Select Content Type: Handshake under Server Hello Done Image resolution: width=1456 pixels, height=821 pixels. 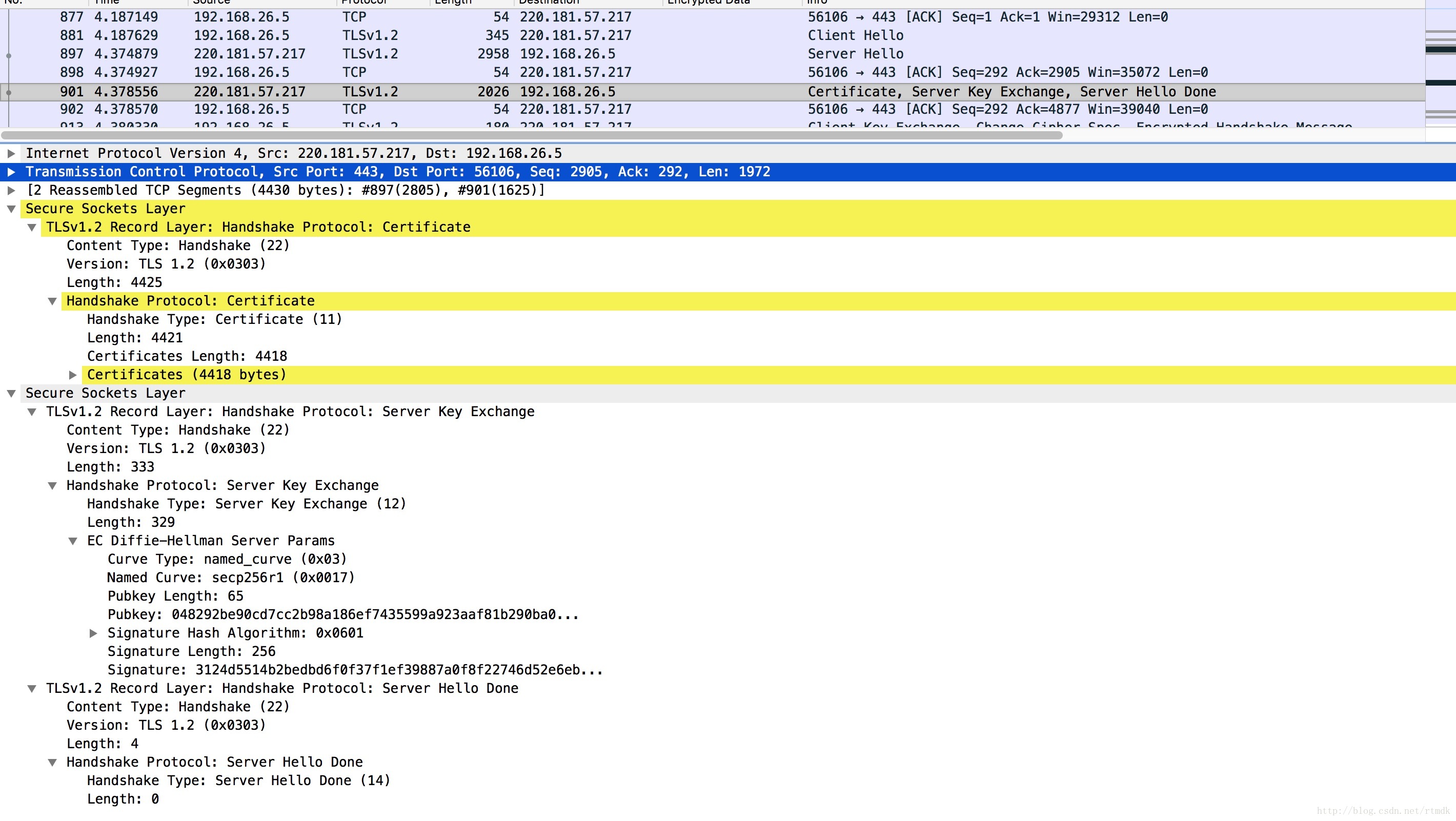click(178, 707)
